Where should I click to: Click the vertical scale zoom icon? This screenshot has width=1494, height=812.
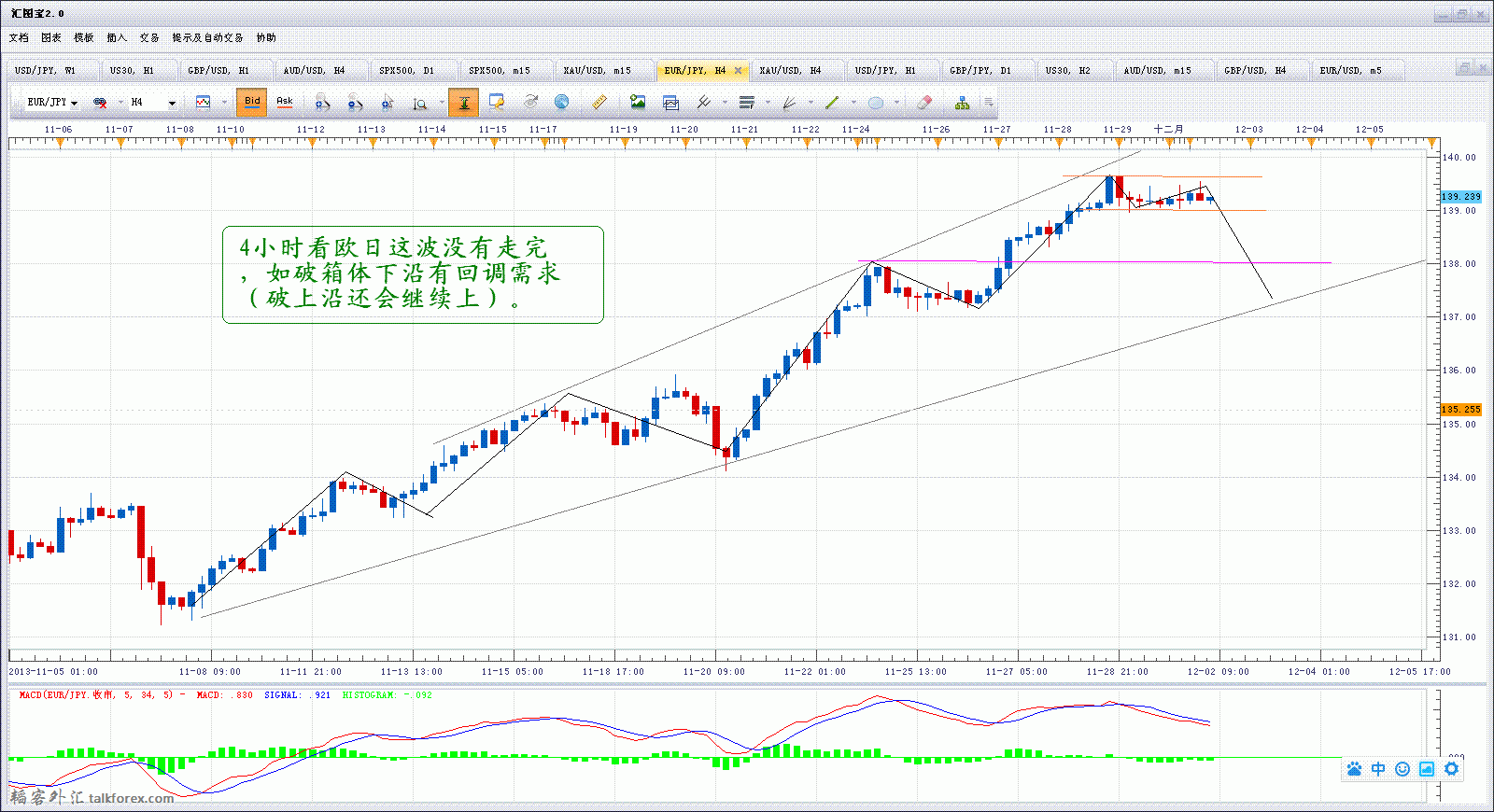pyautogui.click(x=420, y=104)
